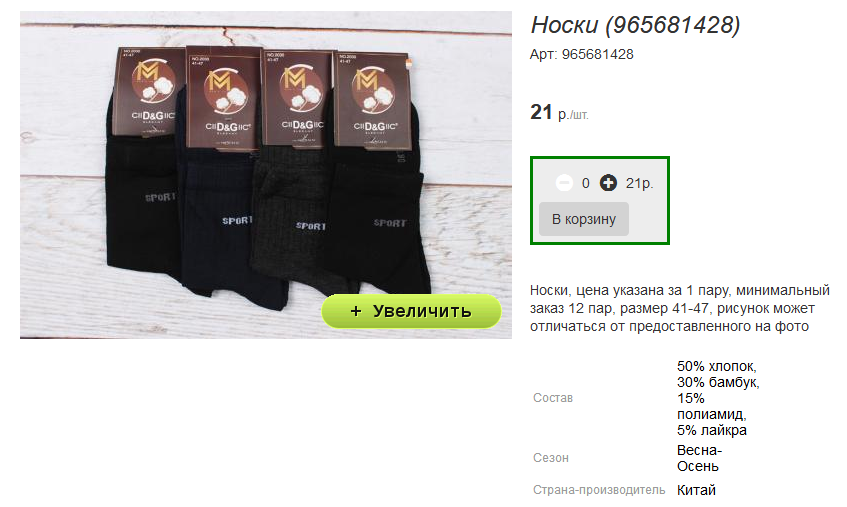Click the rightmost black sock in photo
This screenshot has width=847, height=507.
pyautogui.click(x=386, y=227)
